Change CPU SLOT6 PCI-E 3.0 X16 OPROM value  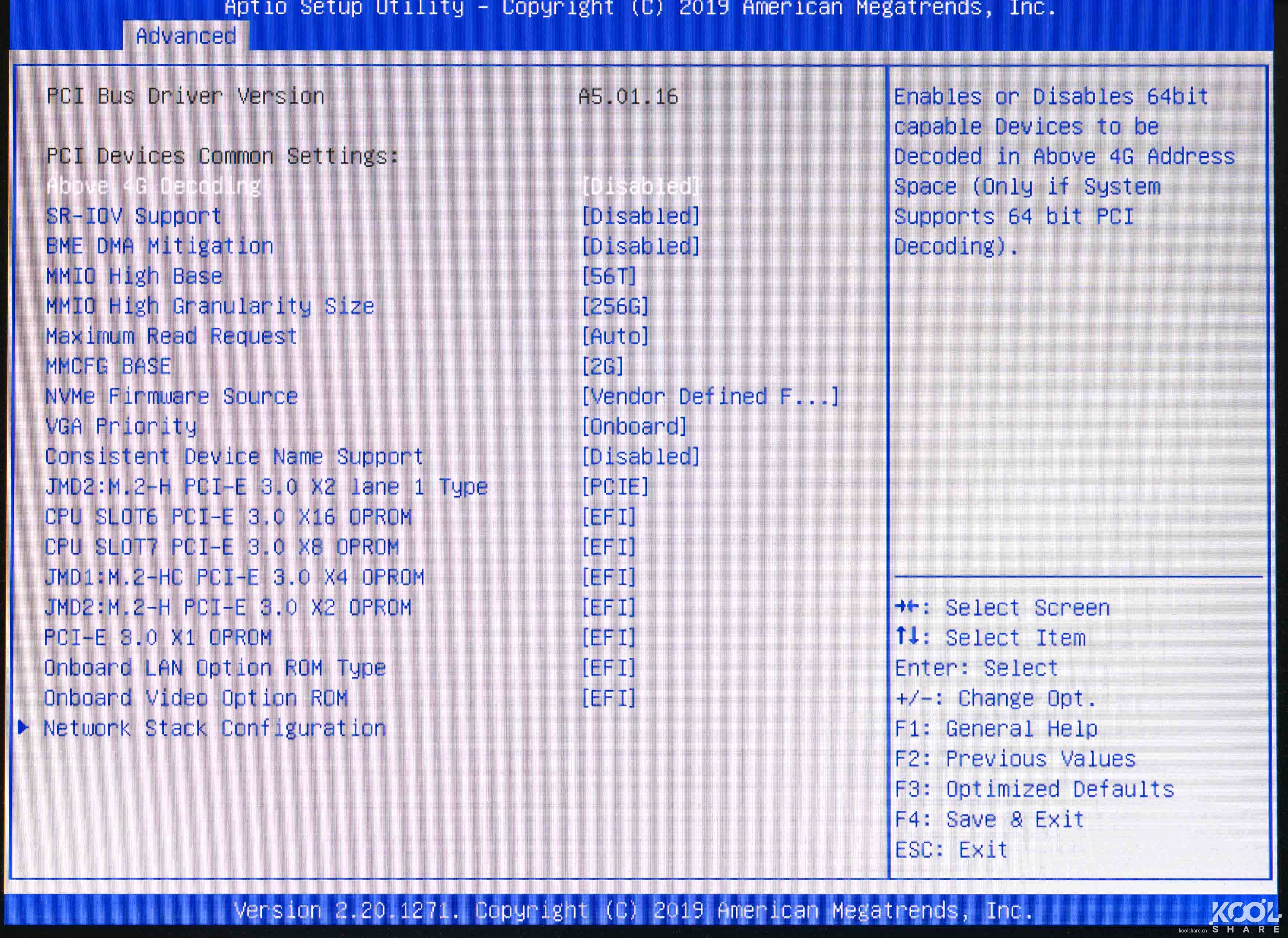pyautogui.click(x=609, y=517)
